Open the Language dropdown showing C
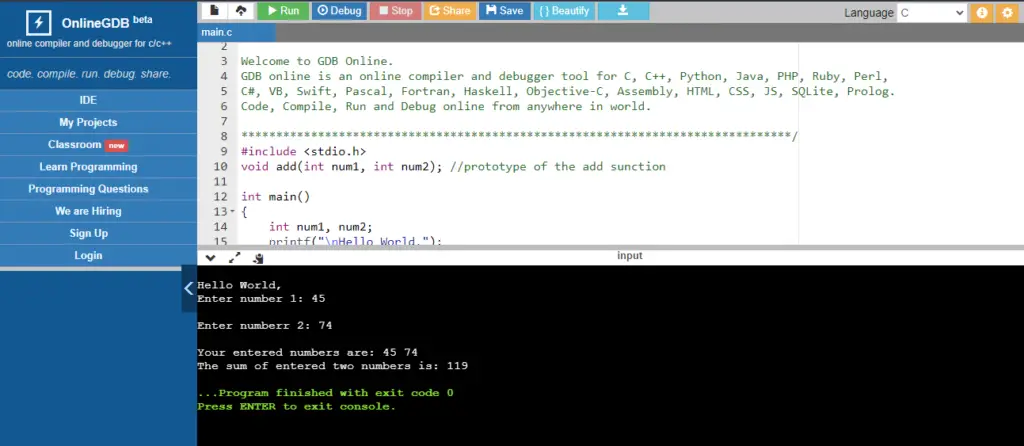 931,12
